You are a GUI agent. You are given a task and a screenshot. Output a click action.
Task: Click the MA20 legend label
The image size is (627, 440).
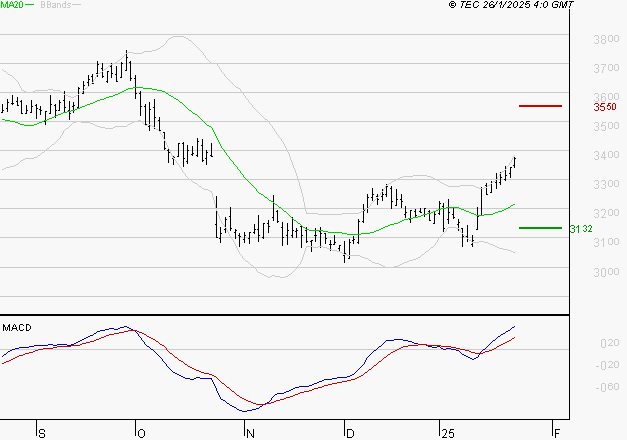point(12,5)
